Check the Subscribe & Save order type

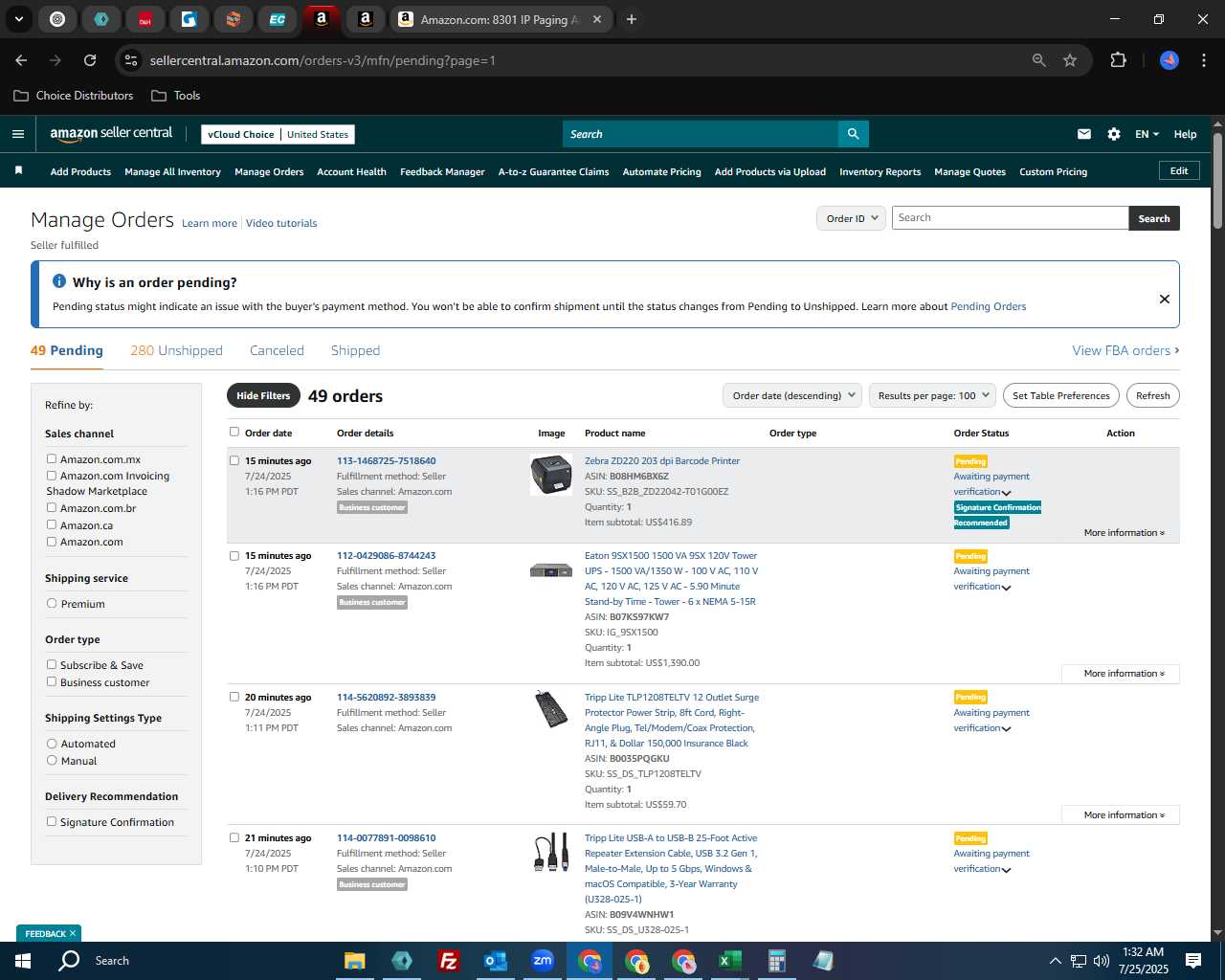(52, 665)
